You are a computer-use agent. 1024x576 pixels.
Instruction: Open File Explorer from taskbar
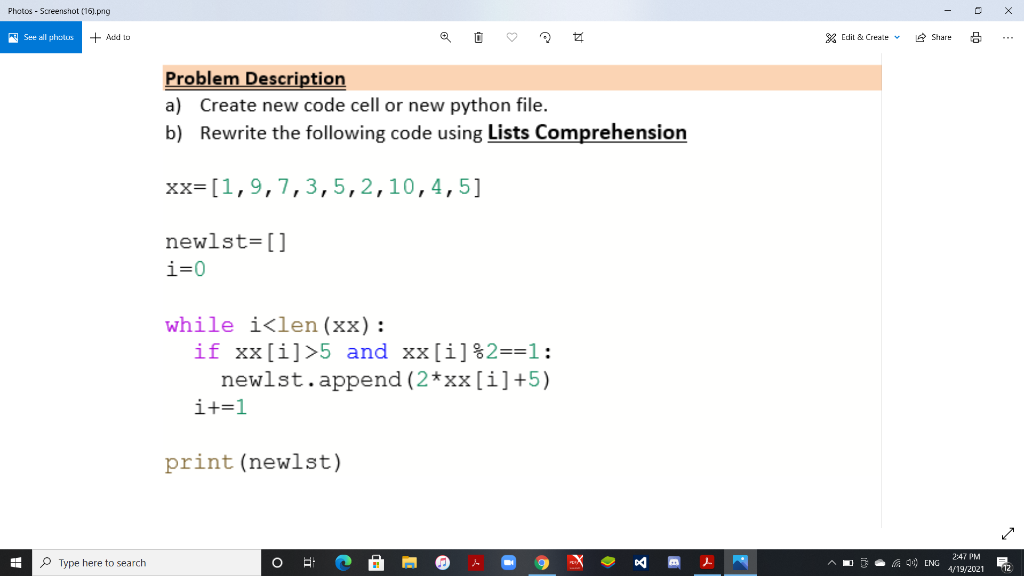[409, 562]
